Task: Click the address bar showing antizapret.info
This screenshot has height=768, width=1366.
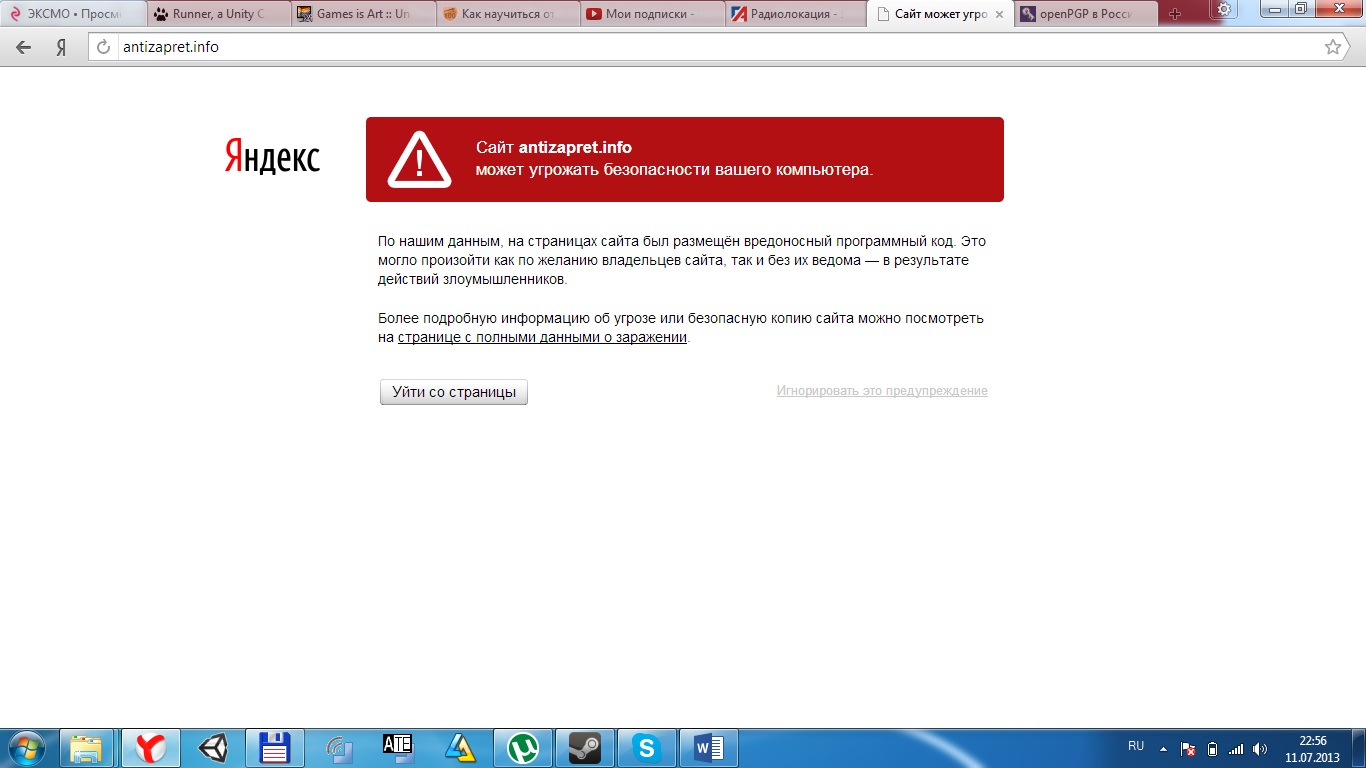Action: coord(720,47)
